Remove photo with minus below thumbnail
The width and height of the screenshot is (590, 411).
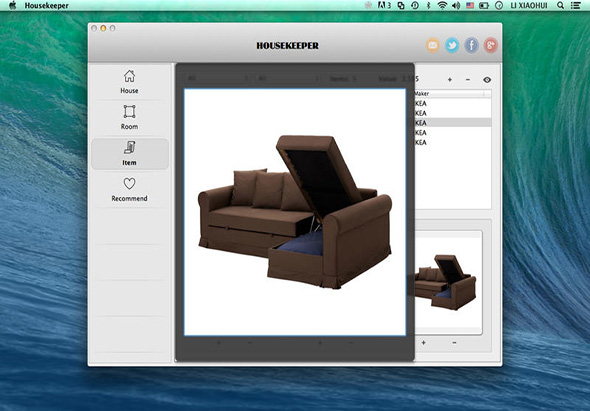pyautogui.click(x=455, y=342)
